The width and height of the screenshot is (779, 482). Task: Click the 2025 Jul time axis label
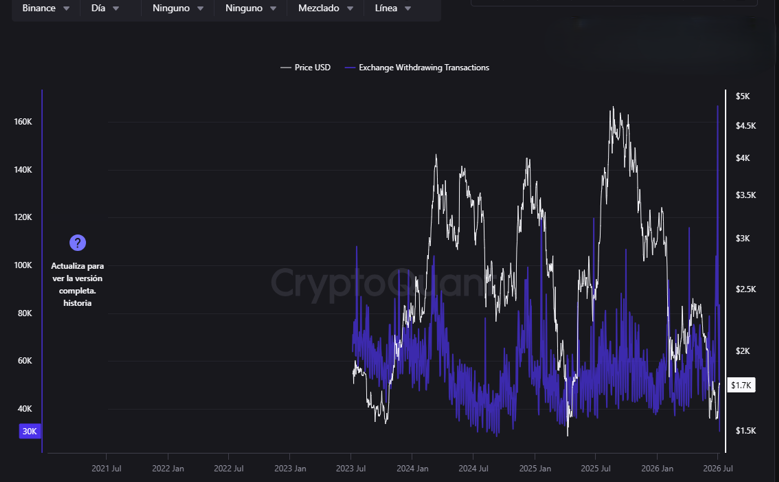click(596, 469)
